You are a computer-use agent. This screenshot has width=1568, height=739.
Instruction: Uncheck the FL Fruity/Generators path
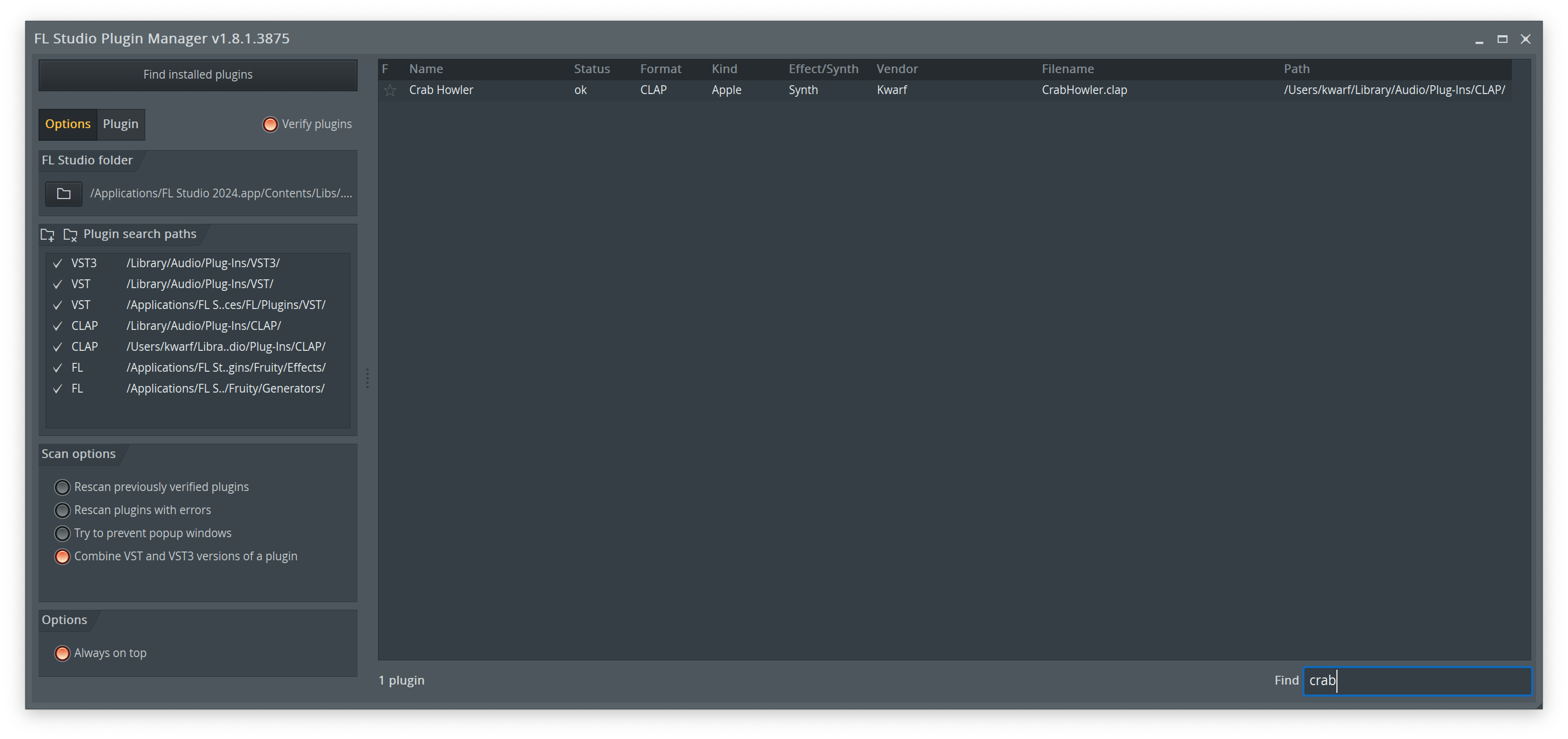57,389
